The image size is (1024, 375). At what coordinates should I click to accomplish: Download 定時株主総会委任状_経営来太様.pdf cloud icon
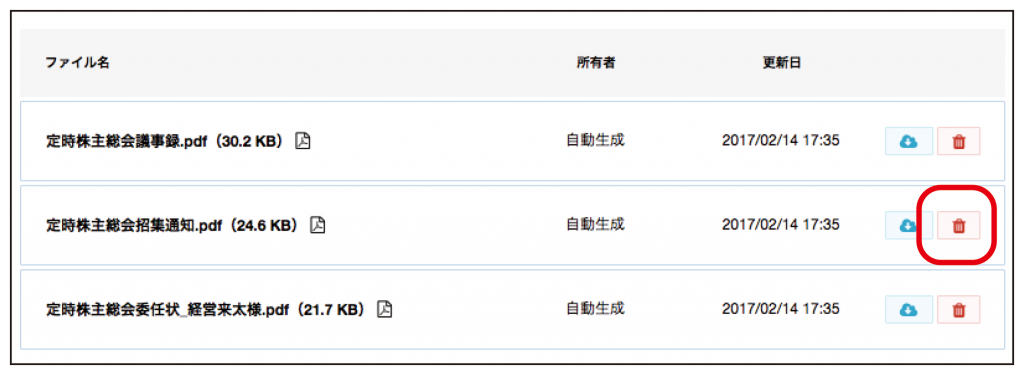click(908, 310)
